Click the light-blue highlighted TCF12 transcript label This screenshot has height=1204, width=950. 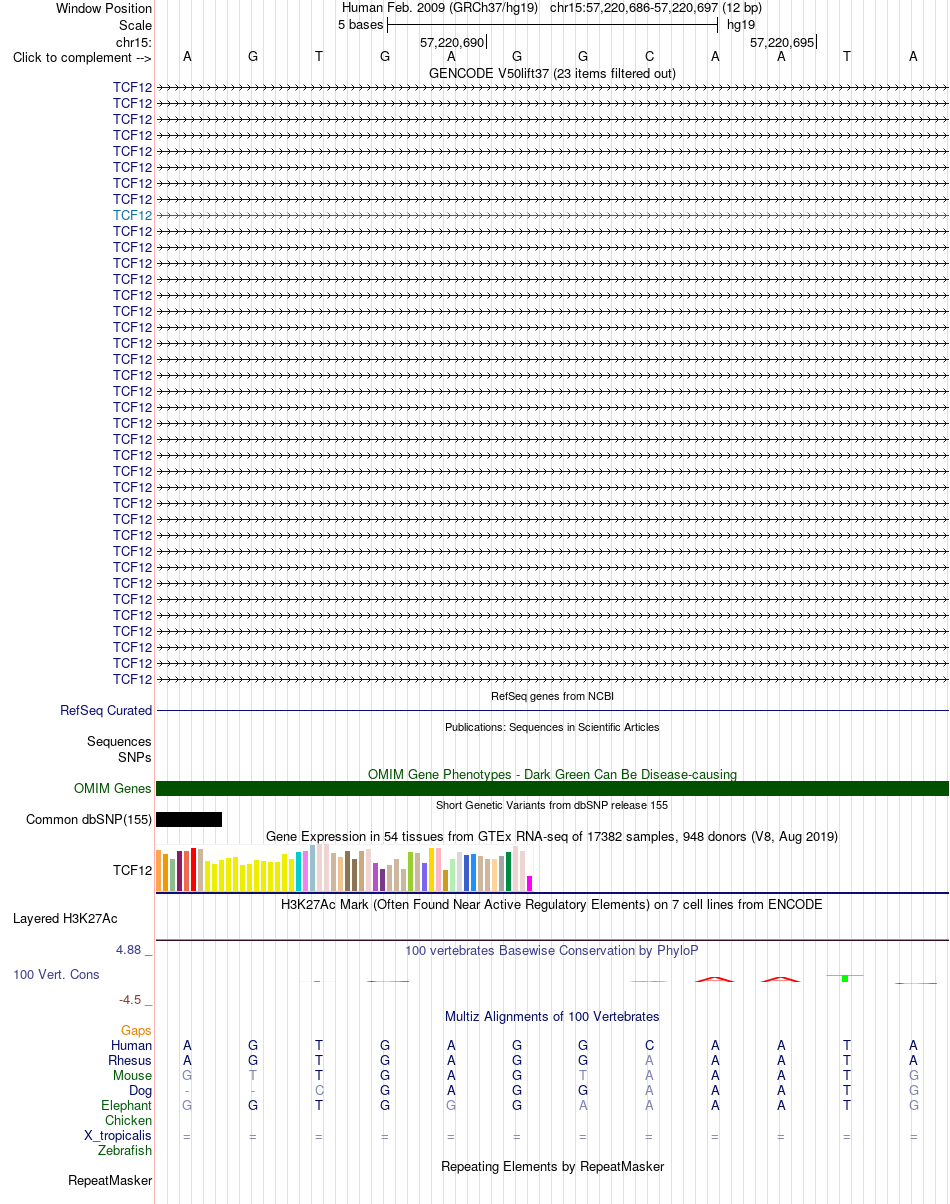click(x=133, y=215)
